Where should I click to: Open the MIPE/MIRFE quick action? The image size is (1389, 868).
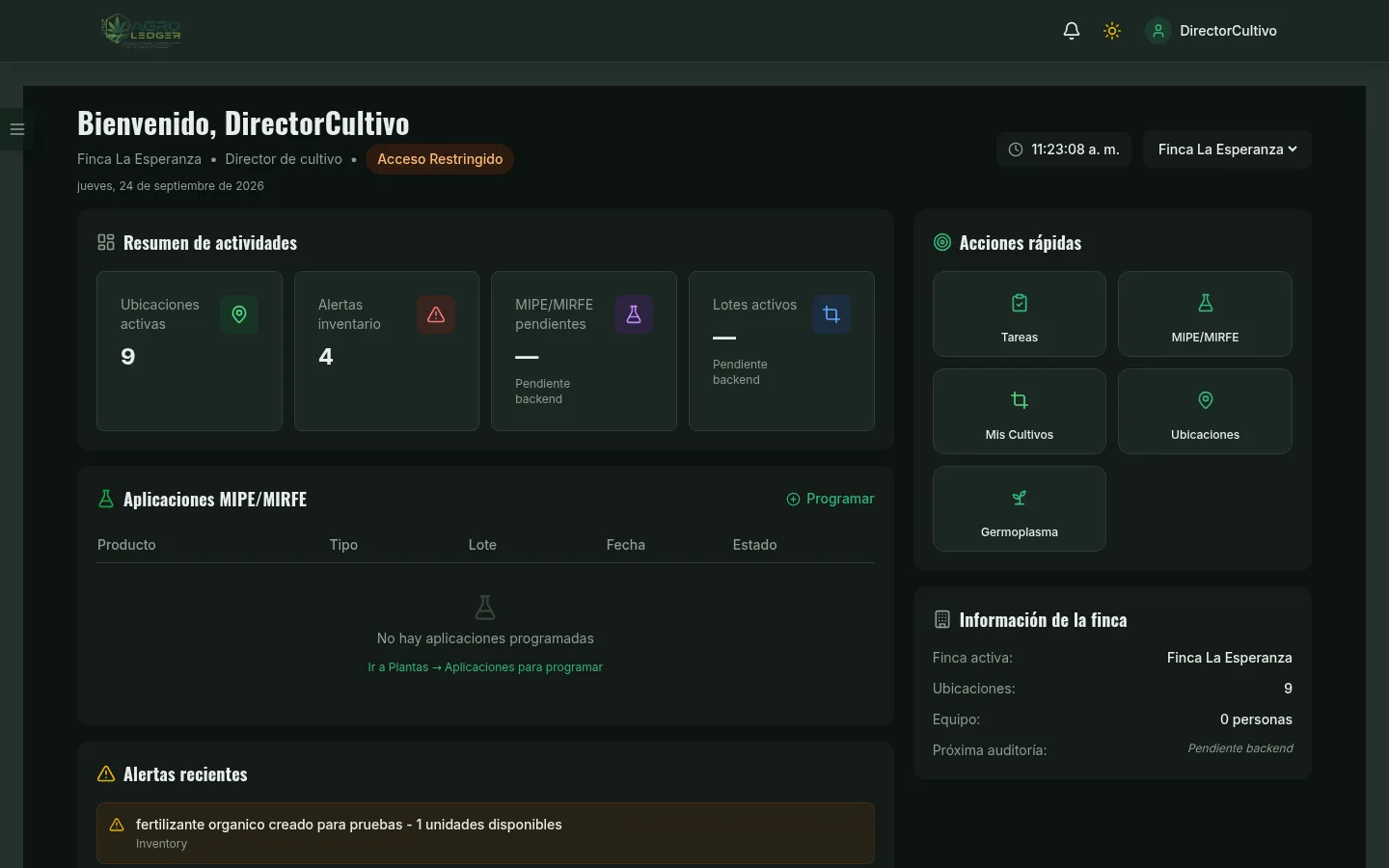pyautogui.click(x=1205, y=314)
